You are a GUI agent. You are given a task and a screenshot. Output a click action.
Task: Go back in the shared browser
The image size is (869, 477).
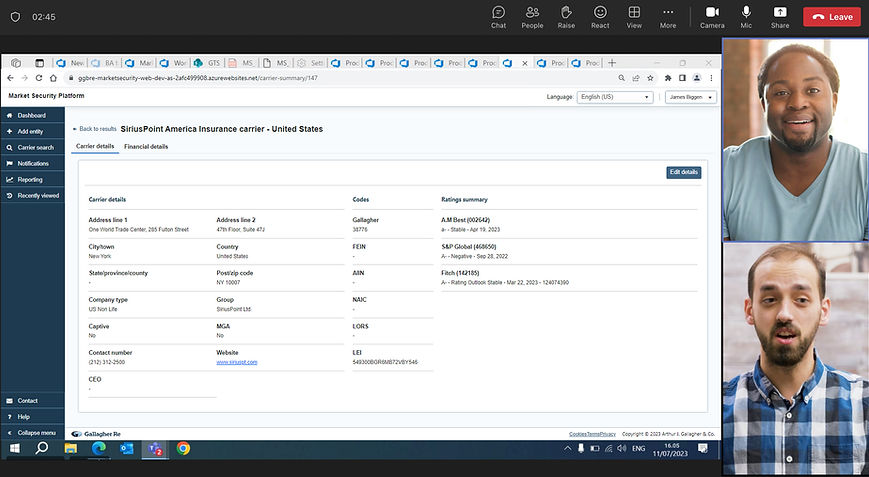[x=11, y=78]
